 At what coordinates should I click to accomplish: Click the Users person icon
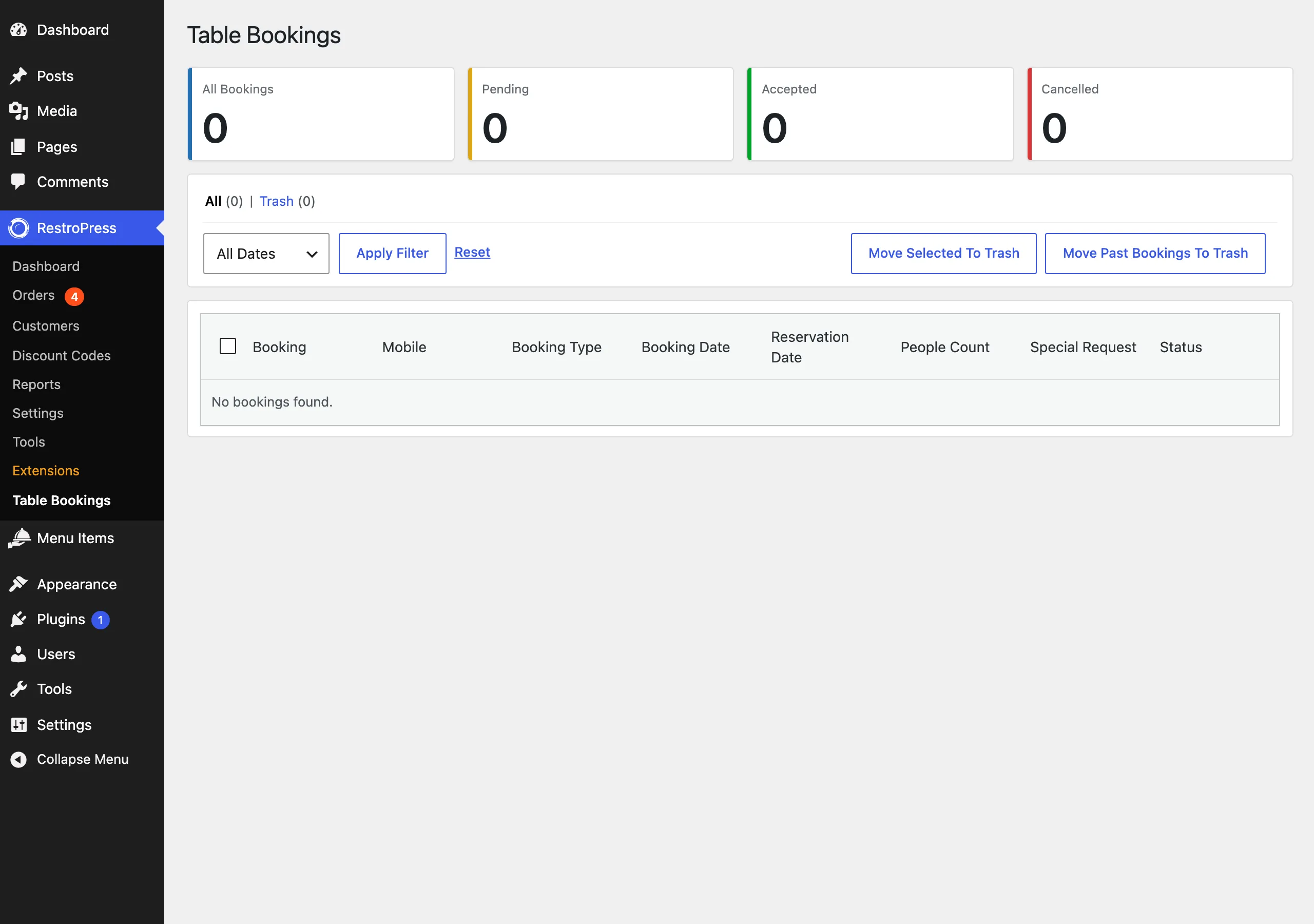18,654
